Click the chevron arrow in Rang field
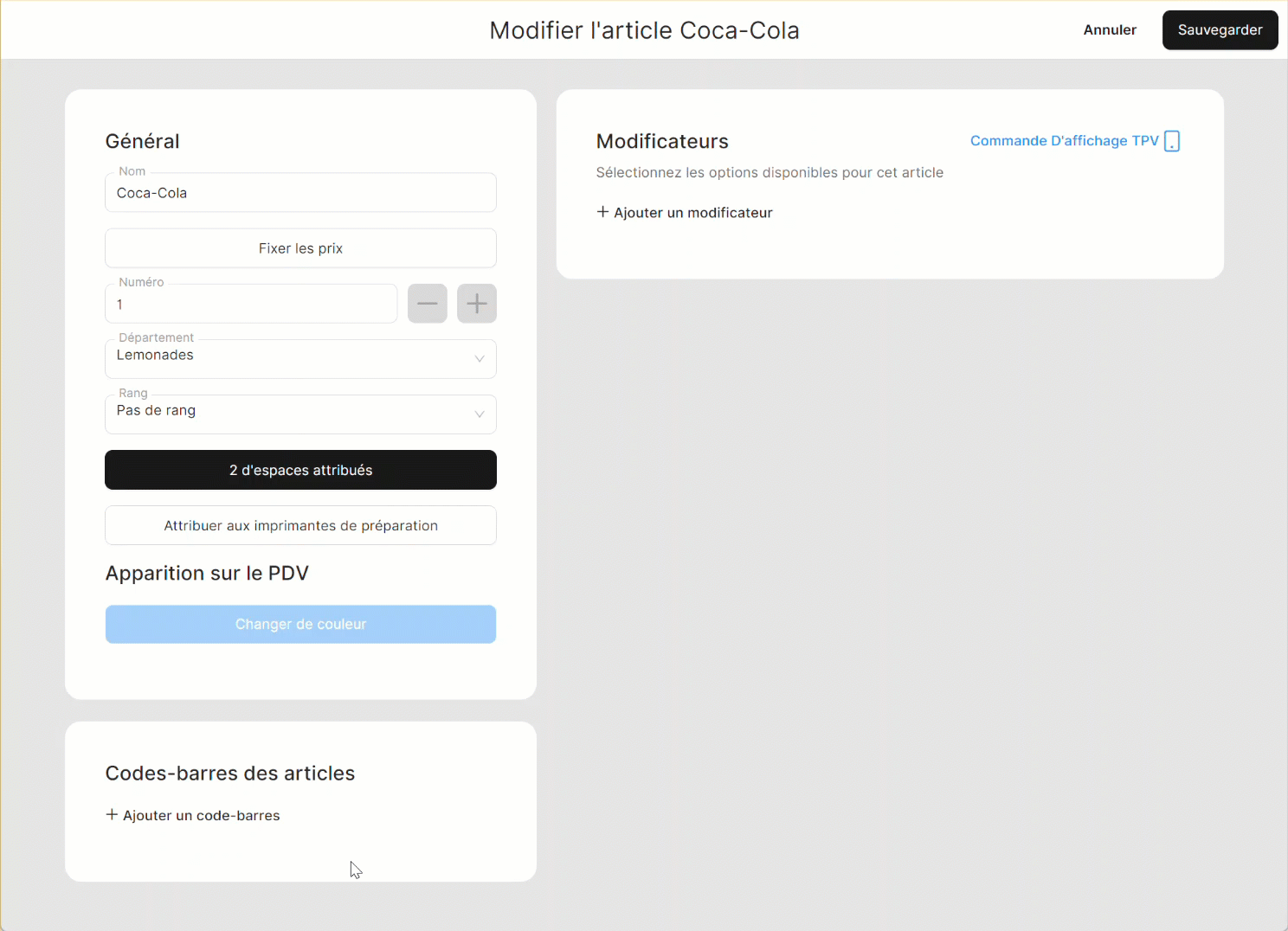1288x931 pixels. 480,414
